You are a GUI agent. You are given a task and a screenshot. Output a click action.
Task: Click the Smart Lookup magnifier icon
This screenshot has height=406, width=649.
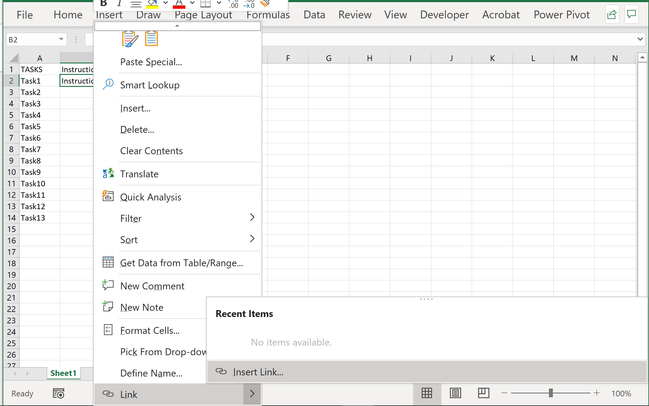point(108,84)
